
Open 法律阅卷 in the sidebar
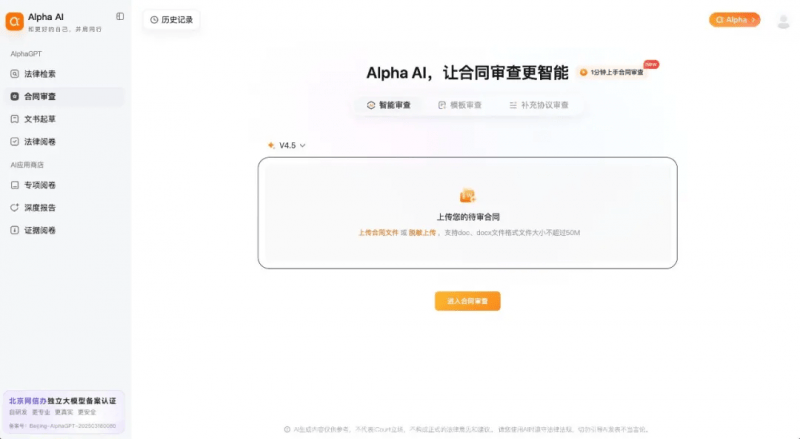[65, 141]
